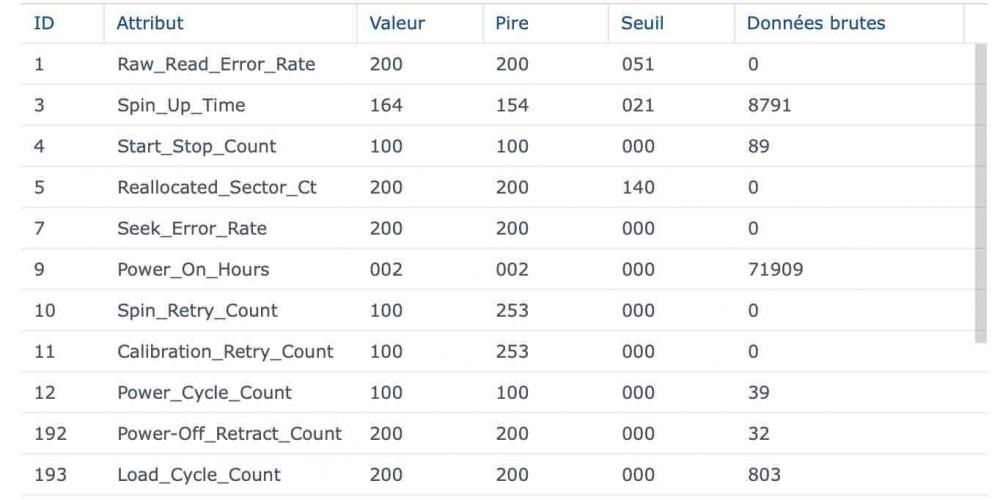Click the Power_Cycle_Count attribute row
Screen dimensions: 1000x500
click(x=204, y=393)
